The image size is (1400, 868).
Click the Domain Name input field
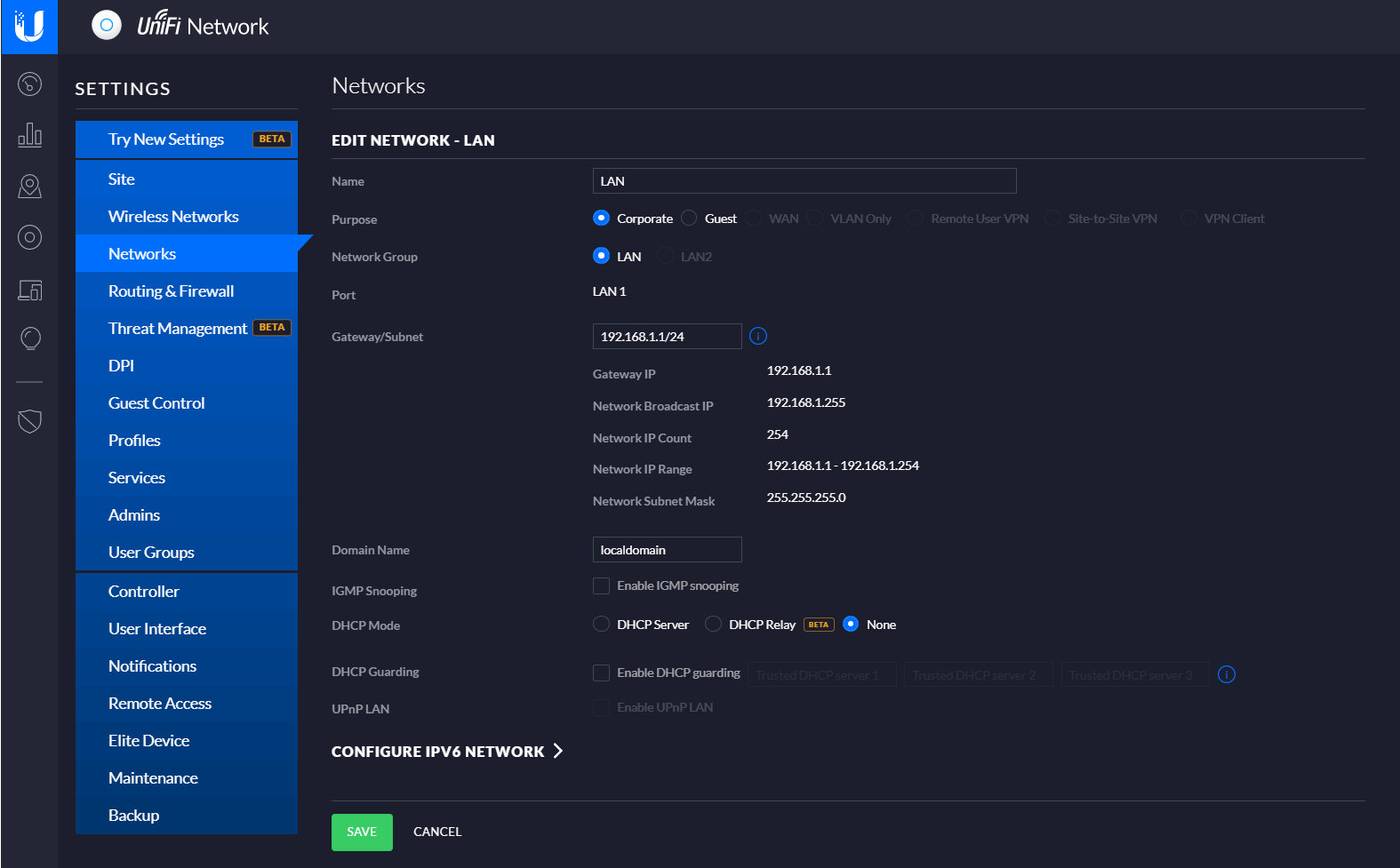click(x=667, y=550)
